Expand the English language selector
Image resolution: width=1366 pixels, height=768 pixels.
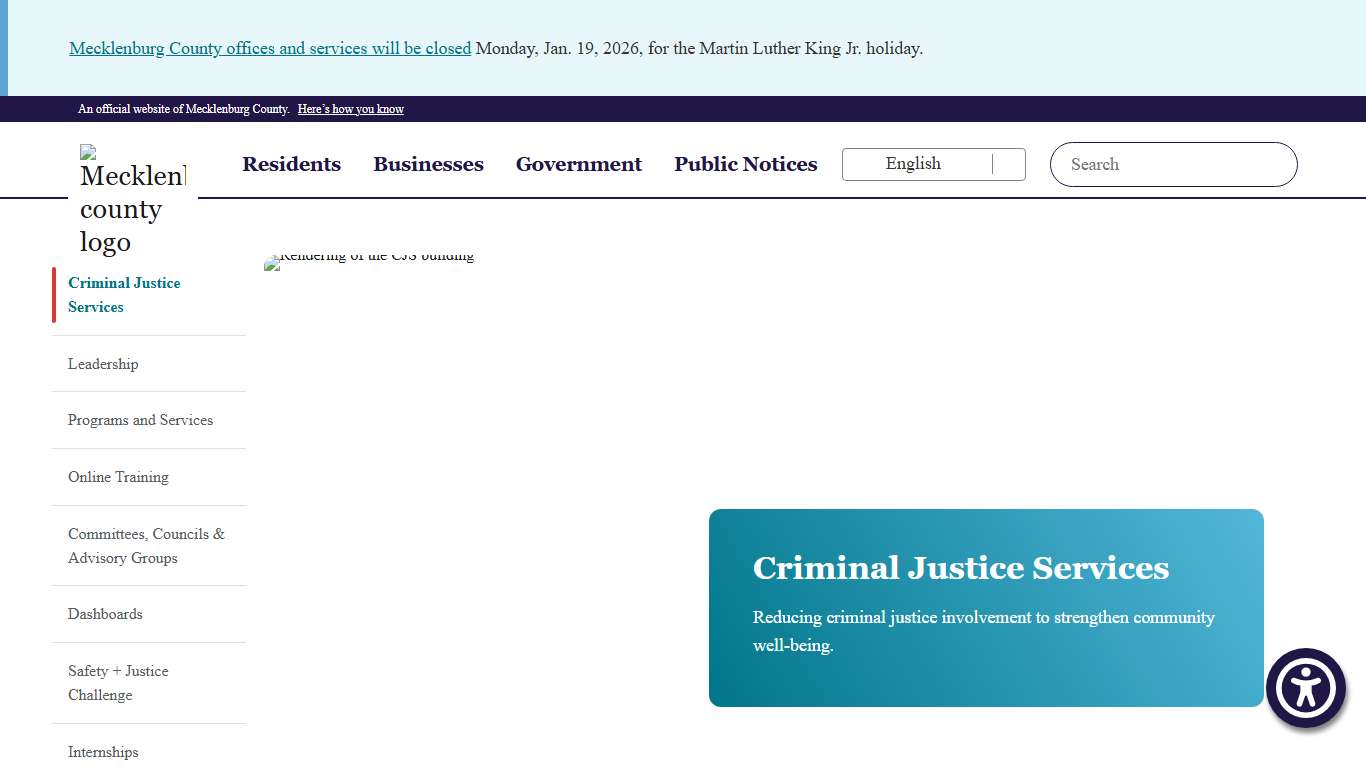(913, 164)
